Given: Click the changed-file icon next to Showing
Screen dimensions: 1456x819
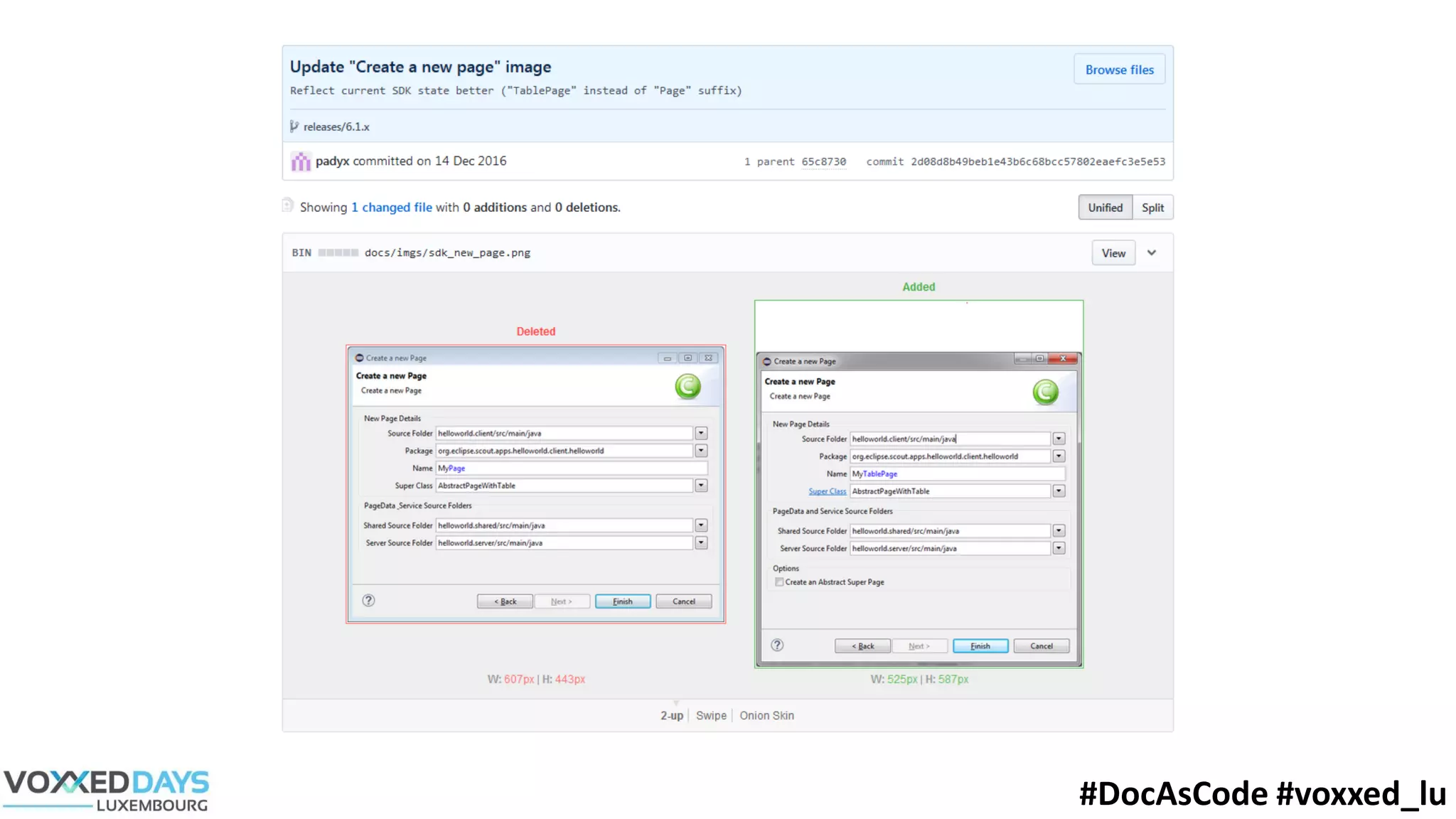Looking at the screenshot, I should point(288,205).
